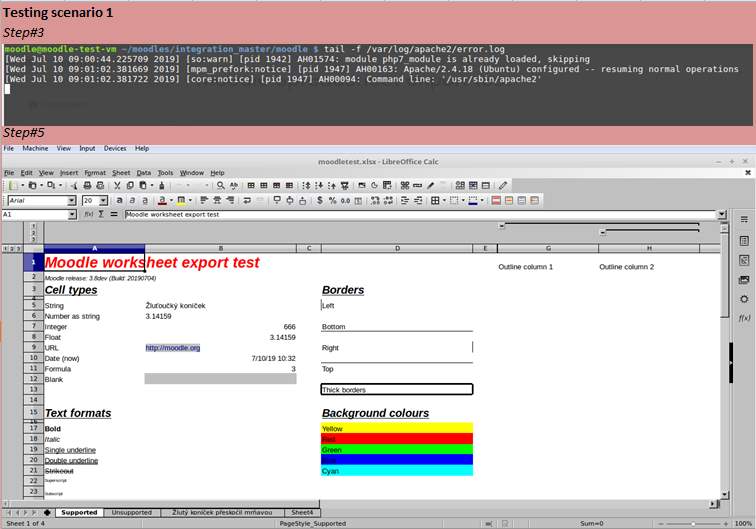Open the sidebar Functions f(x) icon

point(744,318)
